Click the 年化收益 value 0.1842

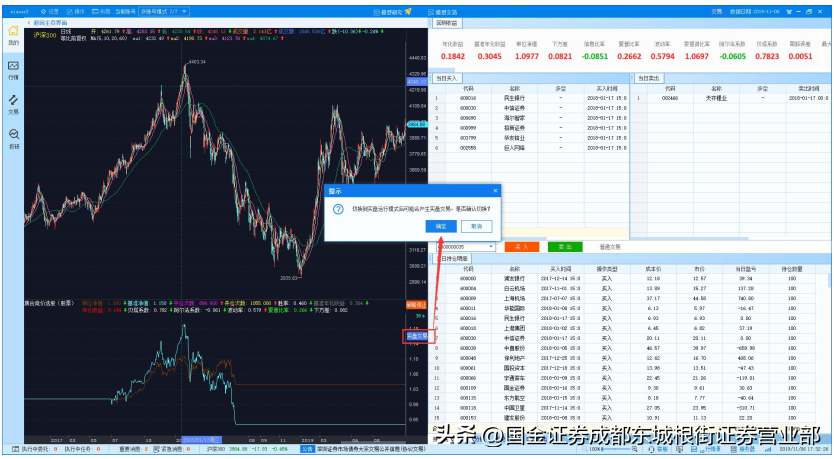(x=453, y=56)
